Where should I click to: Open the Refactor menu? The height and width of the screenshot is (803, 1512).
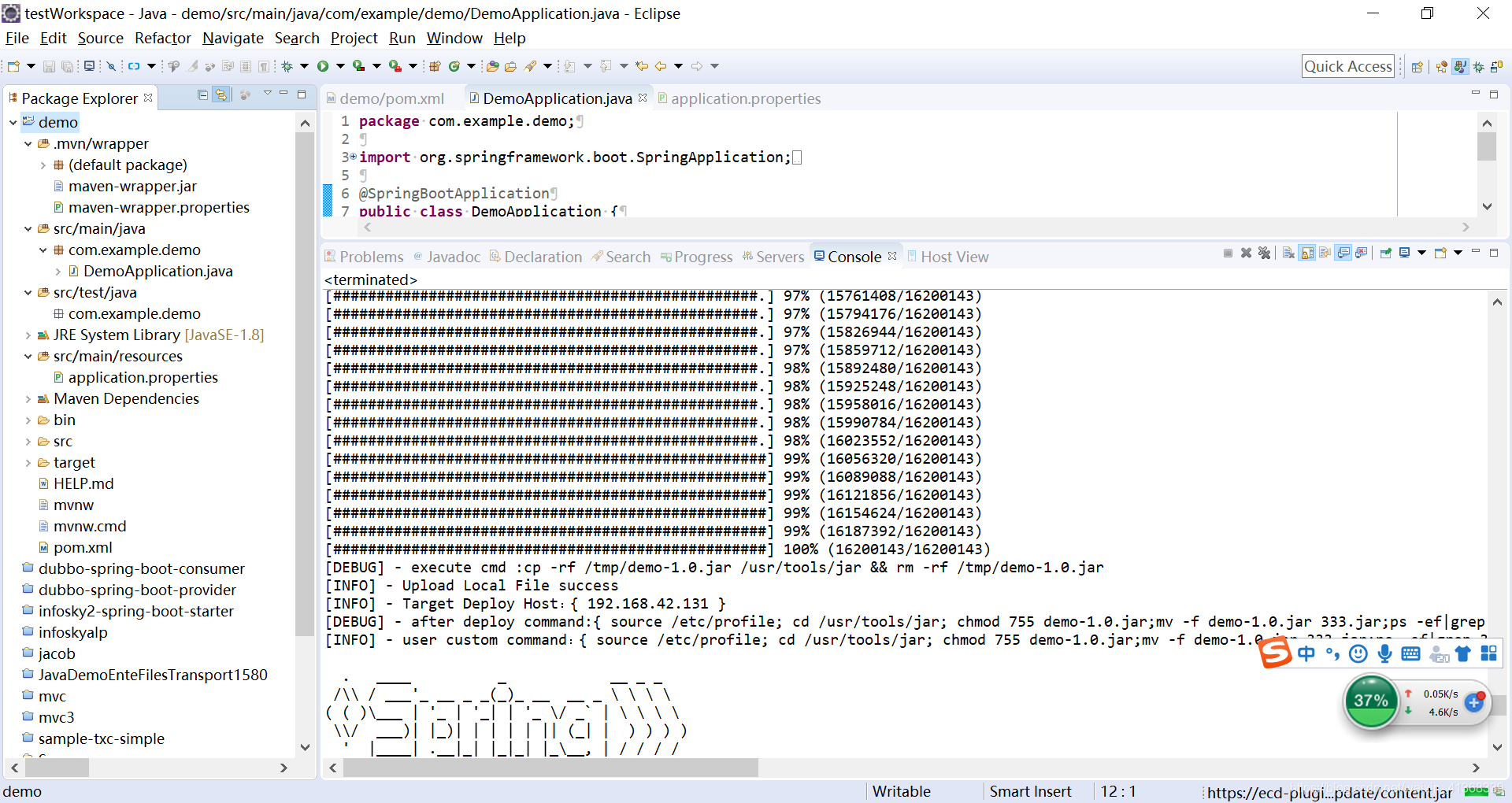[x=163, y=38]
